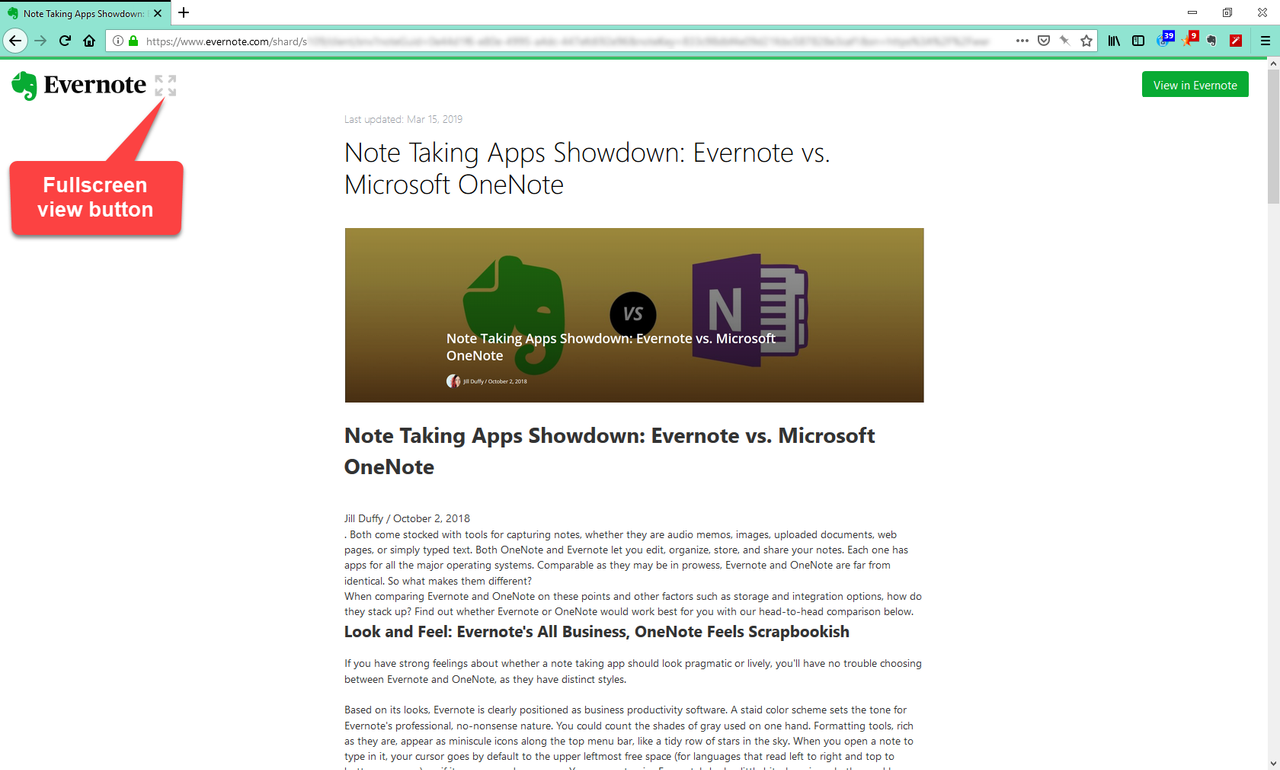The image size is (1280, 770).
Task: Show site information via info icon
Action: point(118,41)
